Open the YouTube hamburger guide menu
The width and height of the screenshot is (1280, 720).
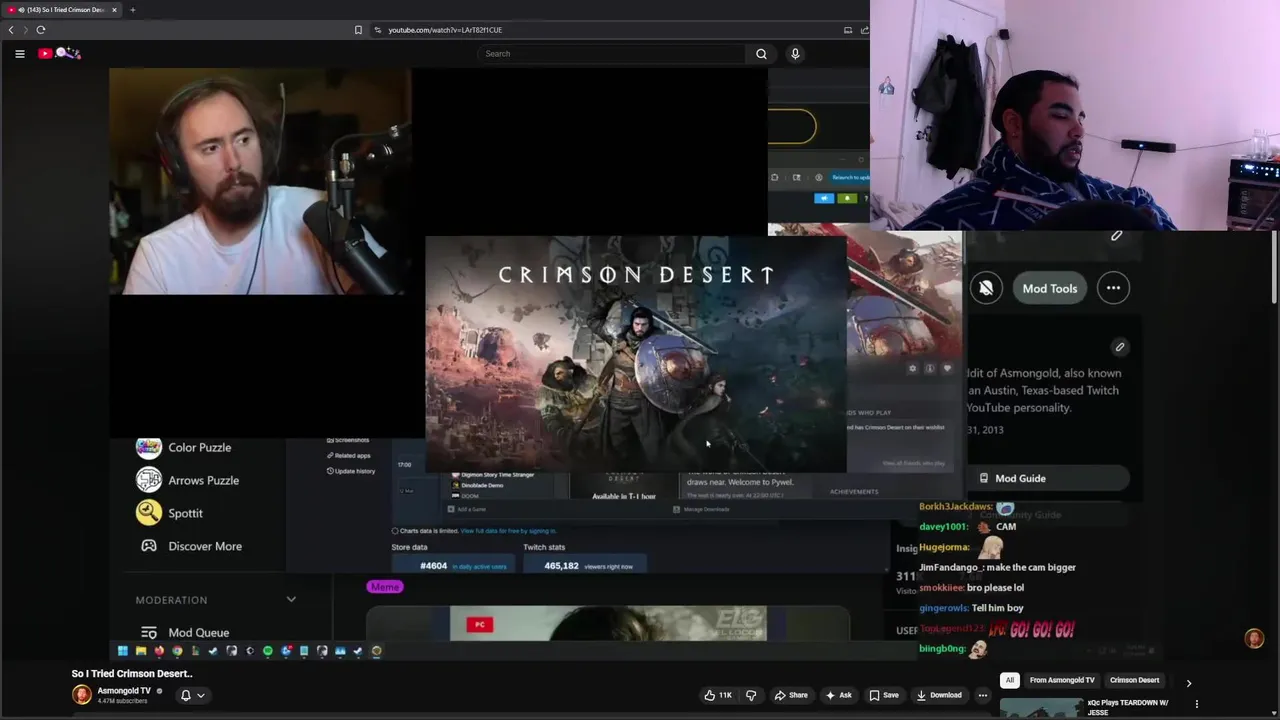pos(19,54)
